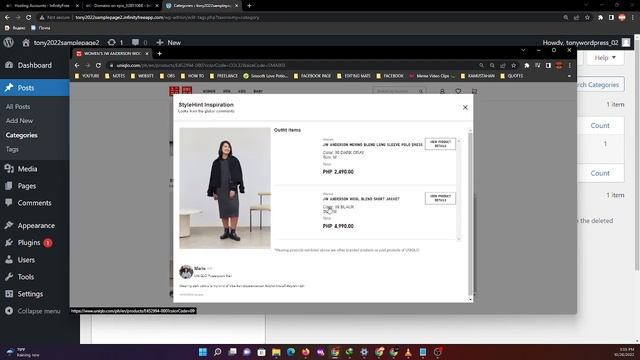Screen dimensions: 640x360
Task: Sort categories by the upper Count header
Action: (600, 126)
